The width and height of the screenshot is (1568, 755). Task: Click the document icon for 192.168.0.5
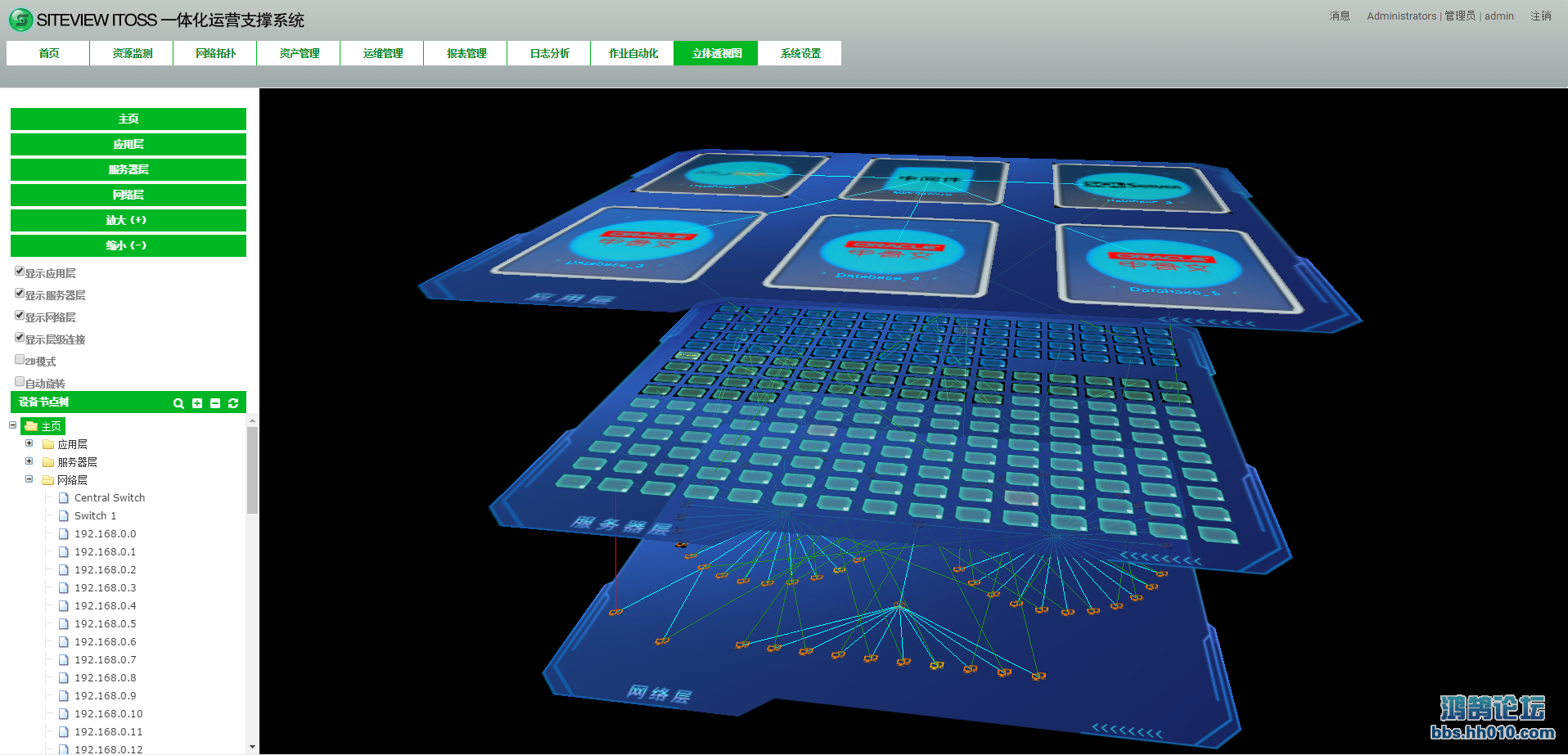point(64,623)
